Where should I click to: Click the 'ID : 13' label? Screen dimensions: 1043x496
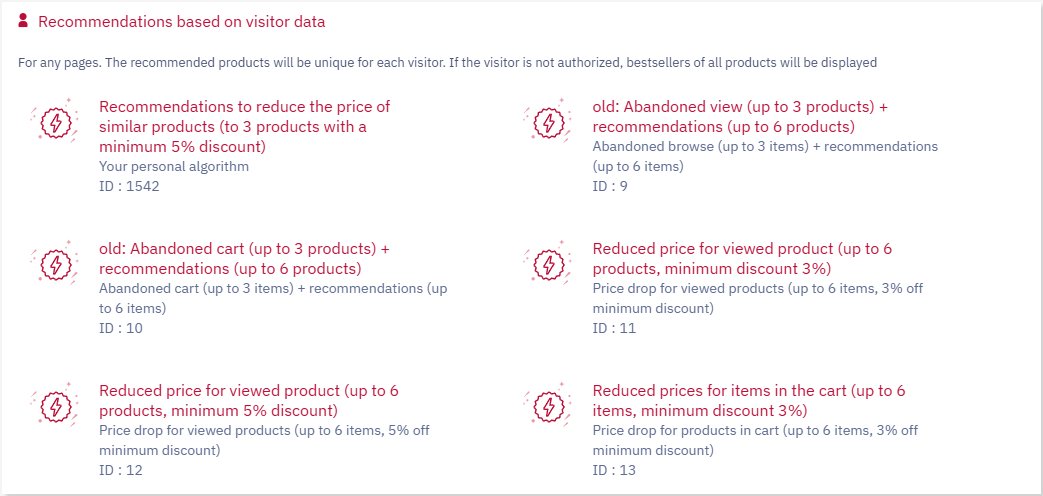(x=614, y=470)
